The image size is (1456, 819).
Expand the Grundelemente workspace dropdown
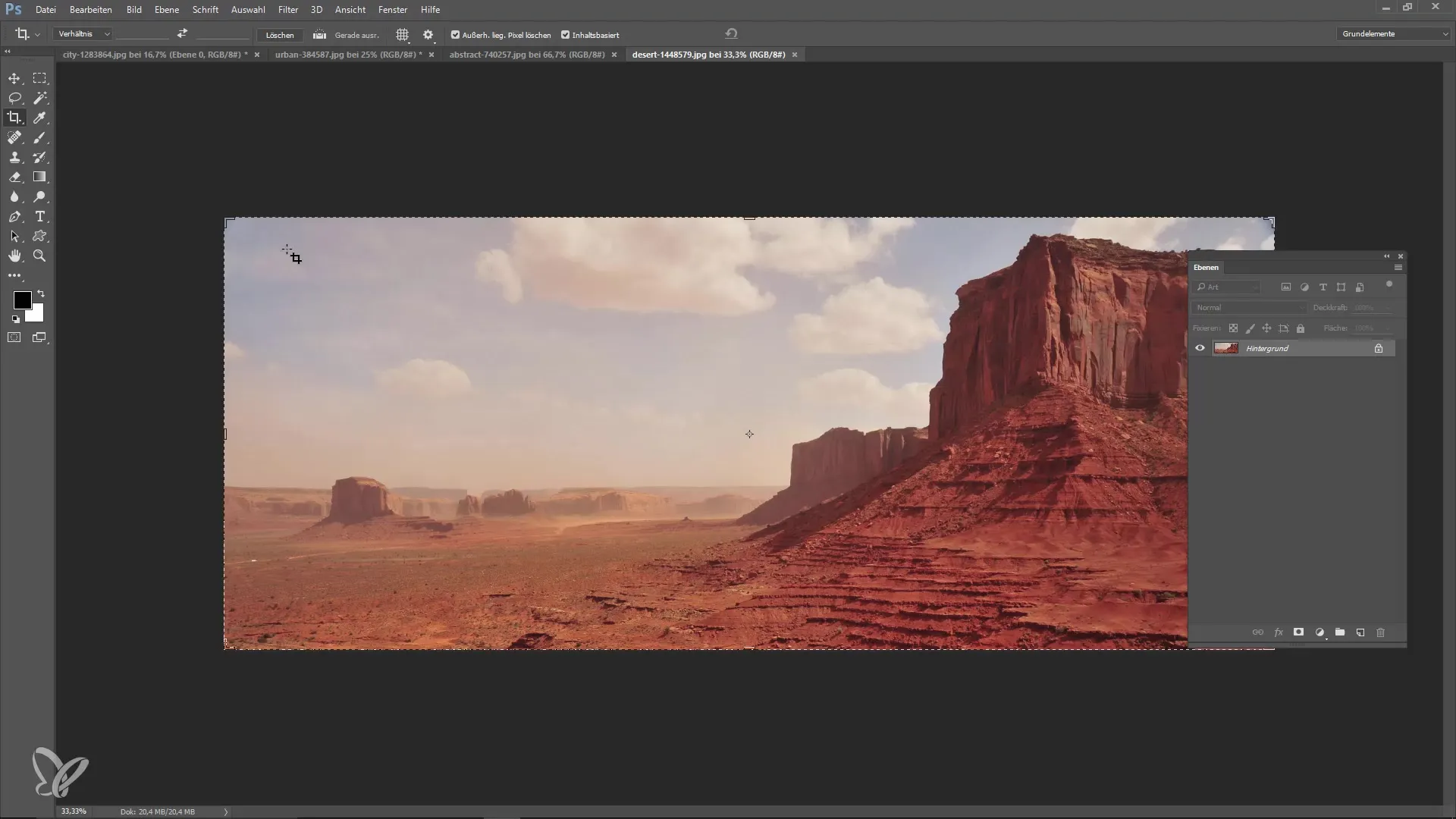pos(1394,34)
